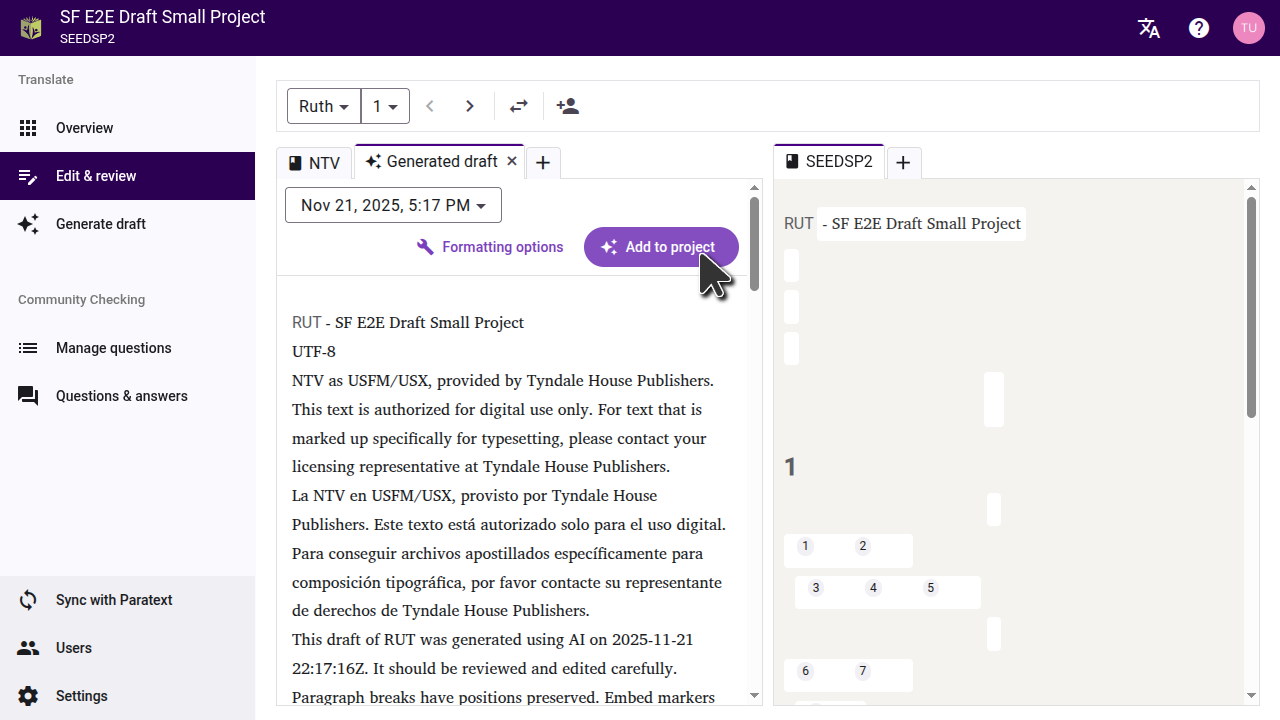Navigate to Sync with Paratext

[x=114, y=600]
